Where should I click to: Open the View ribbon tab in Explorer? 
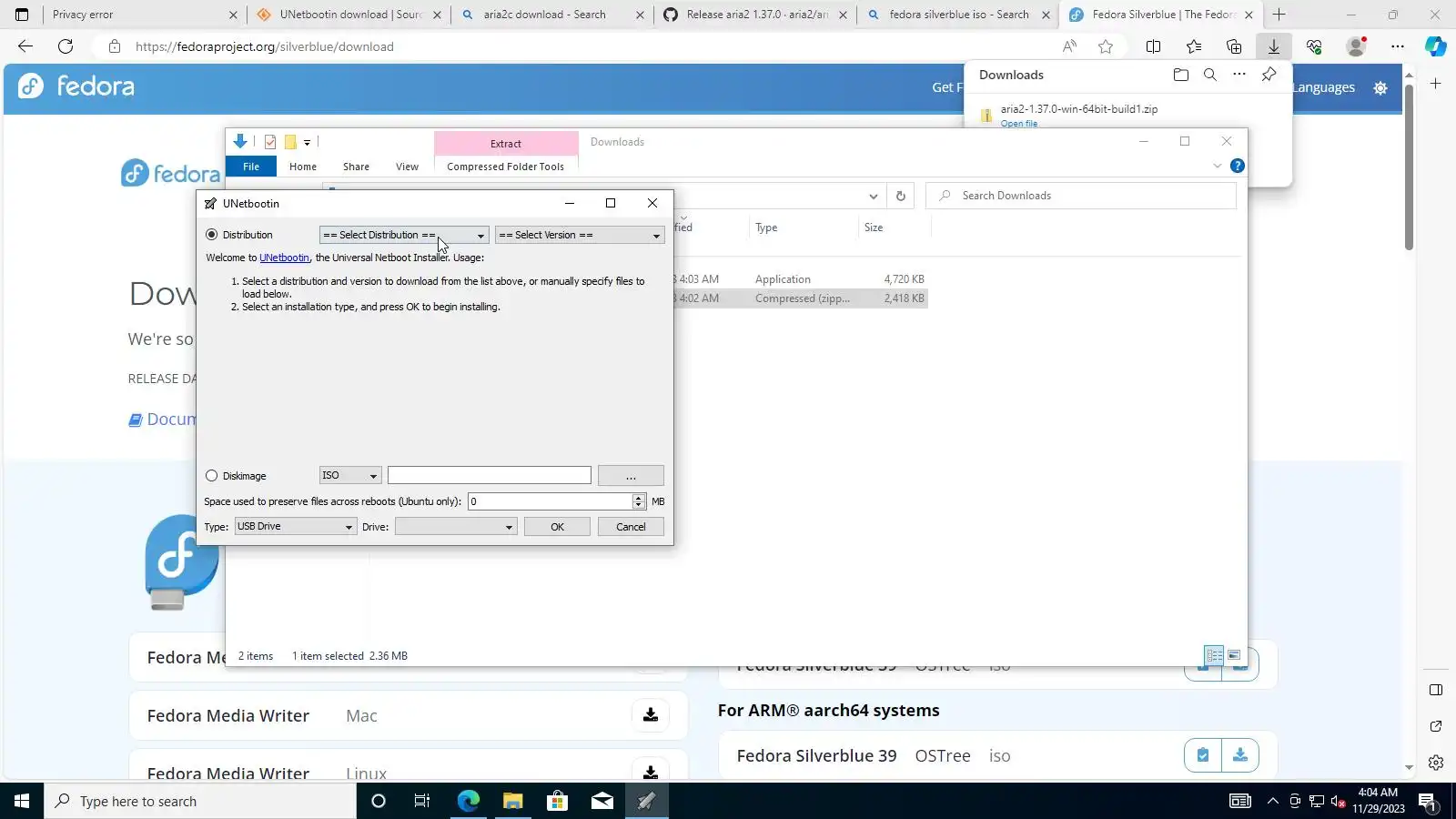point(407,167)
